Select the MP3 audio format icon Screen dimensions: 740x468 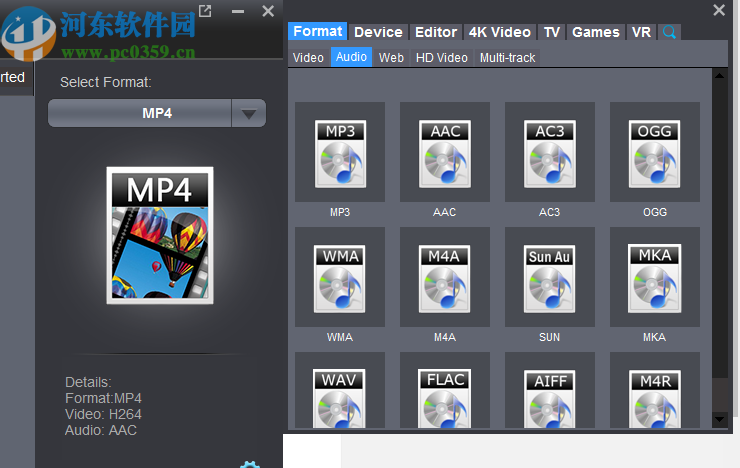(340, 152)
